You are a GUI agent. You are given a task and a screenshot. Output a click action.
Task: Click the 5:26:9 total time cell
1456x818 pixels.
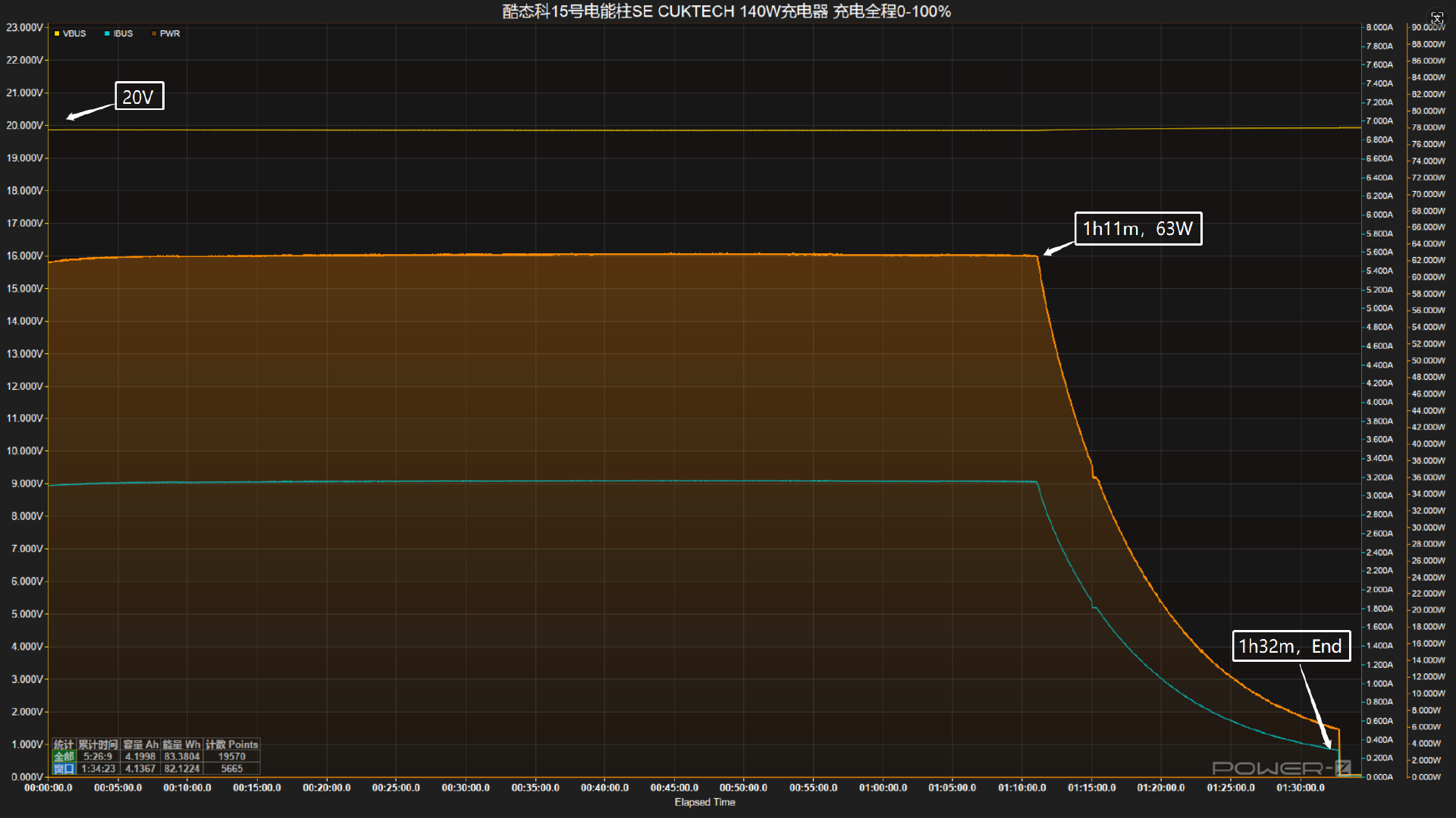(98, 757)
